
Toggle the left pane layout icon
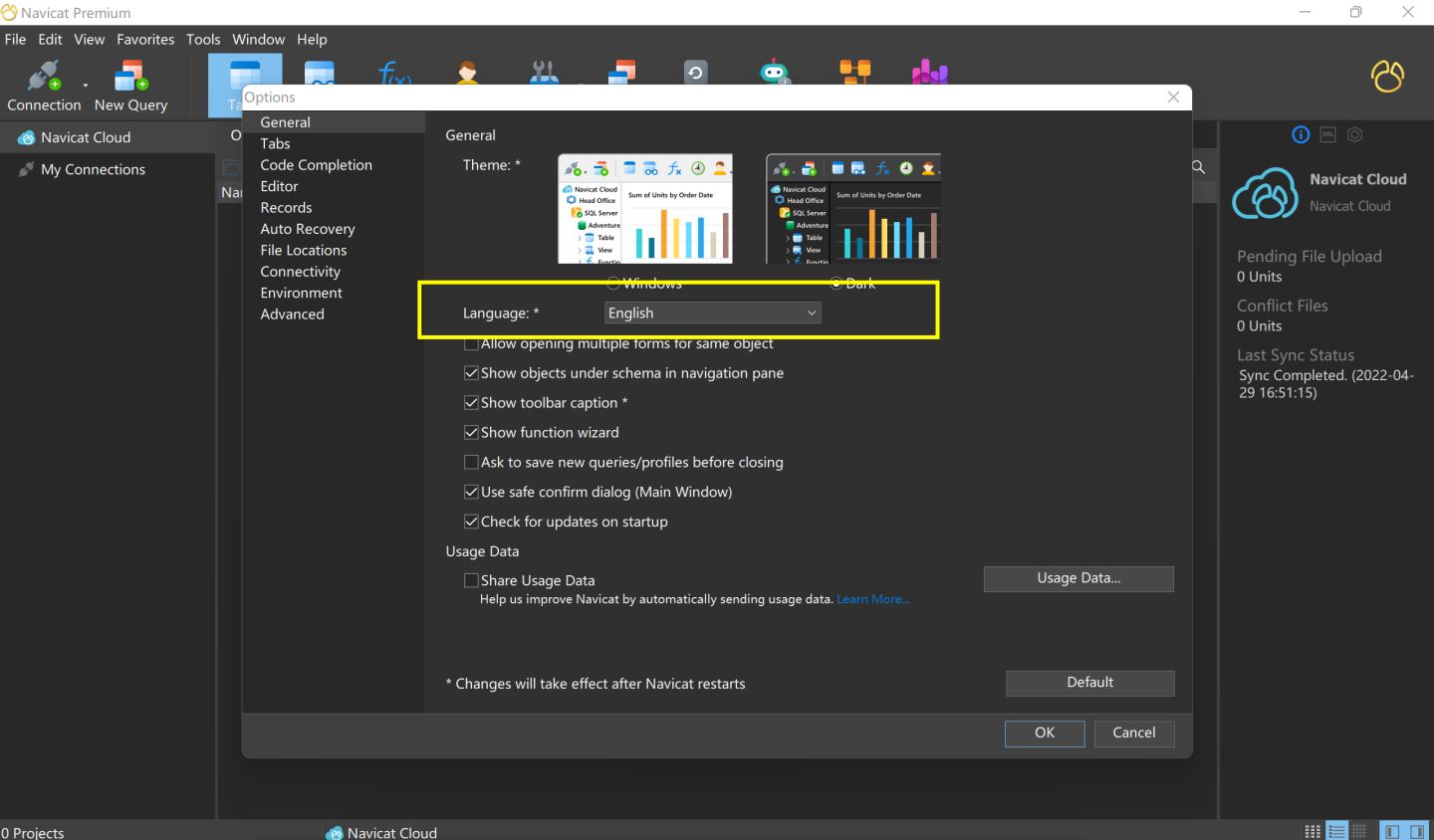pyautogui.click(x=1392, y=831)
